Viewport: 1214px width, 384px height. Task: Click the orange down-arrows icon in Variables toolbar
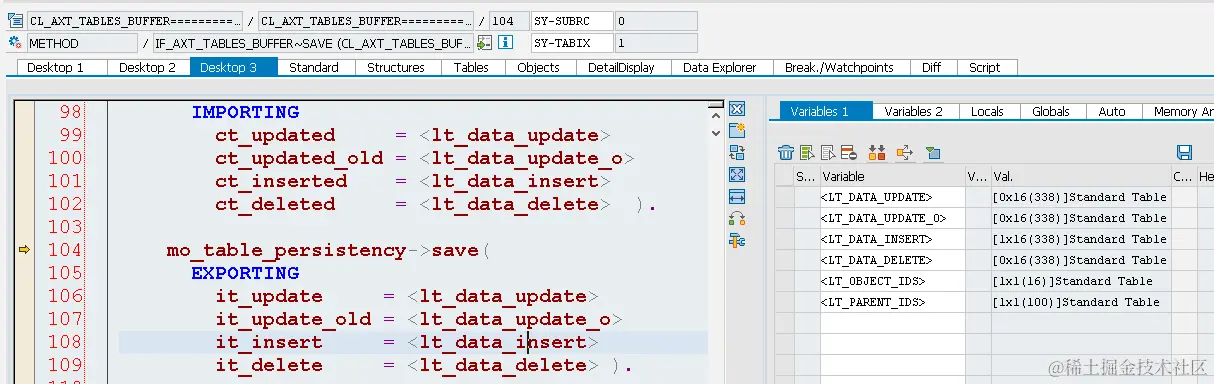(878, 152)
